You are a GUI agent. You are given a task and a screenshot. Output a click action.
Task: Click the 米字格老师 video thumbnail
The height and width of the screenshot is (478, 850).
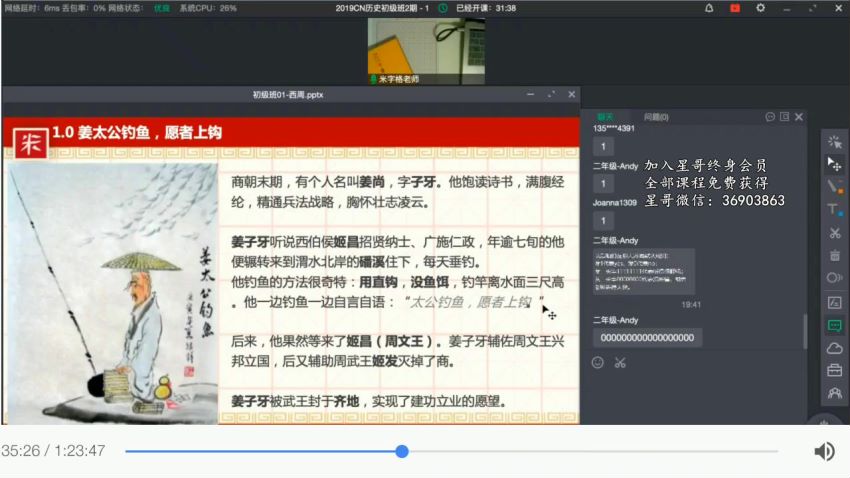pos(426,51)
